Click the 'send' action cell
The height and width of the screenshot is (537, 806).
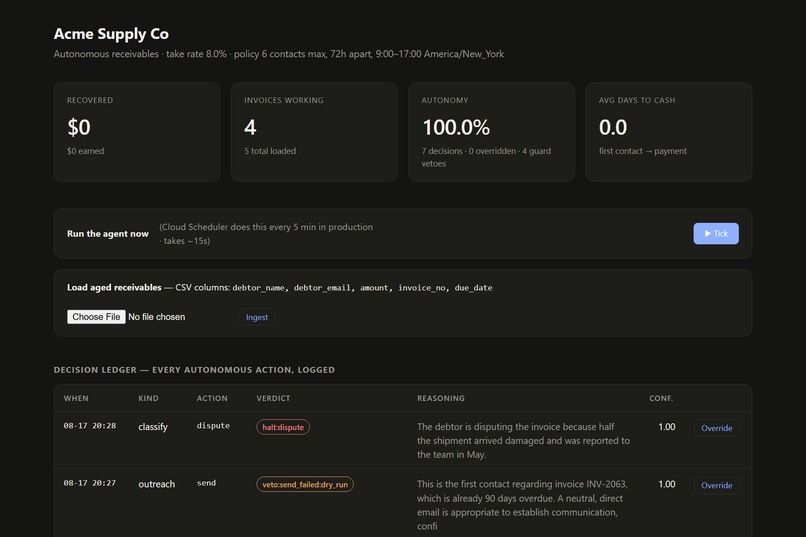pyautogui.click(x=206, y=483)
